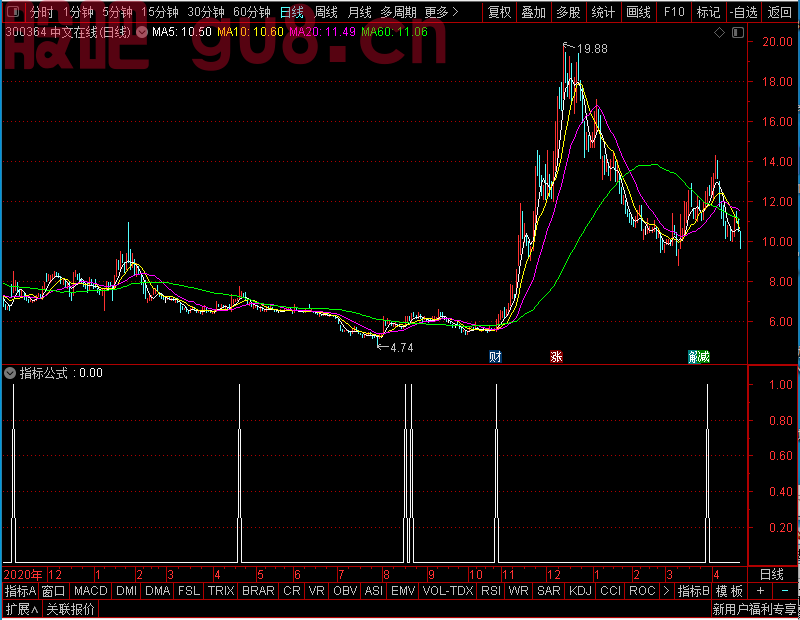
Task: Expand the 更多 periods menu
Action: pyautogui.click(x=441, y=12)
